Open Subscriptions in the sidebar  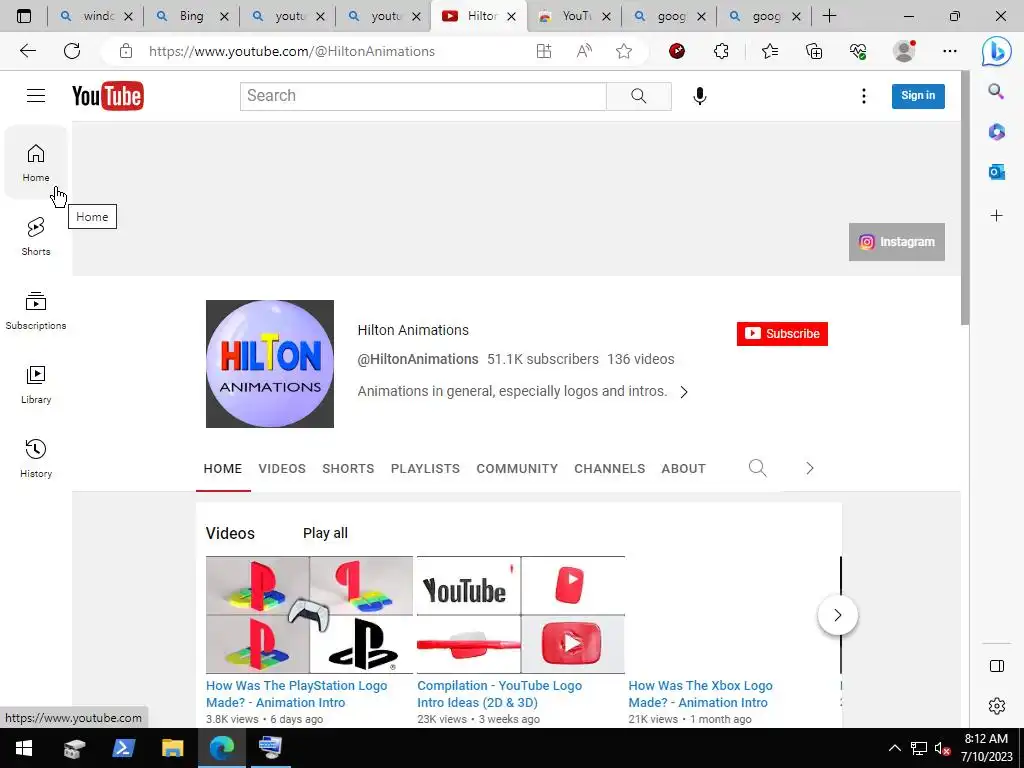(x=36, y=311)
